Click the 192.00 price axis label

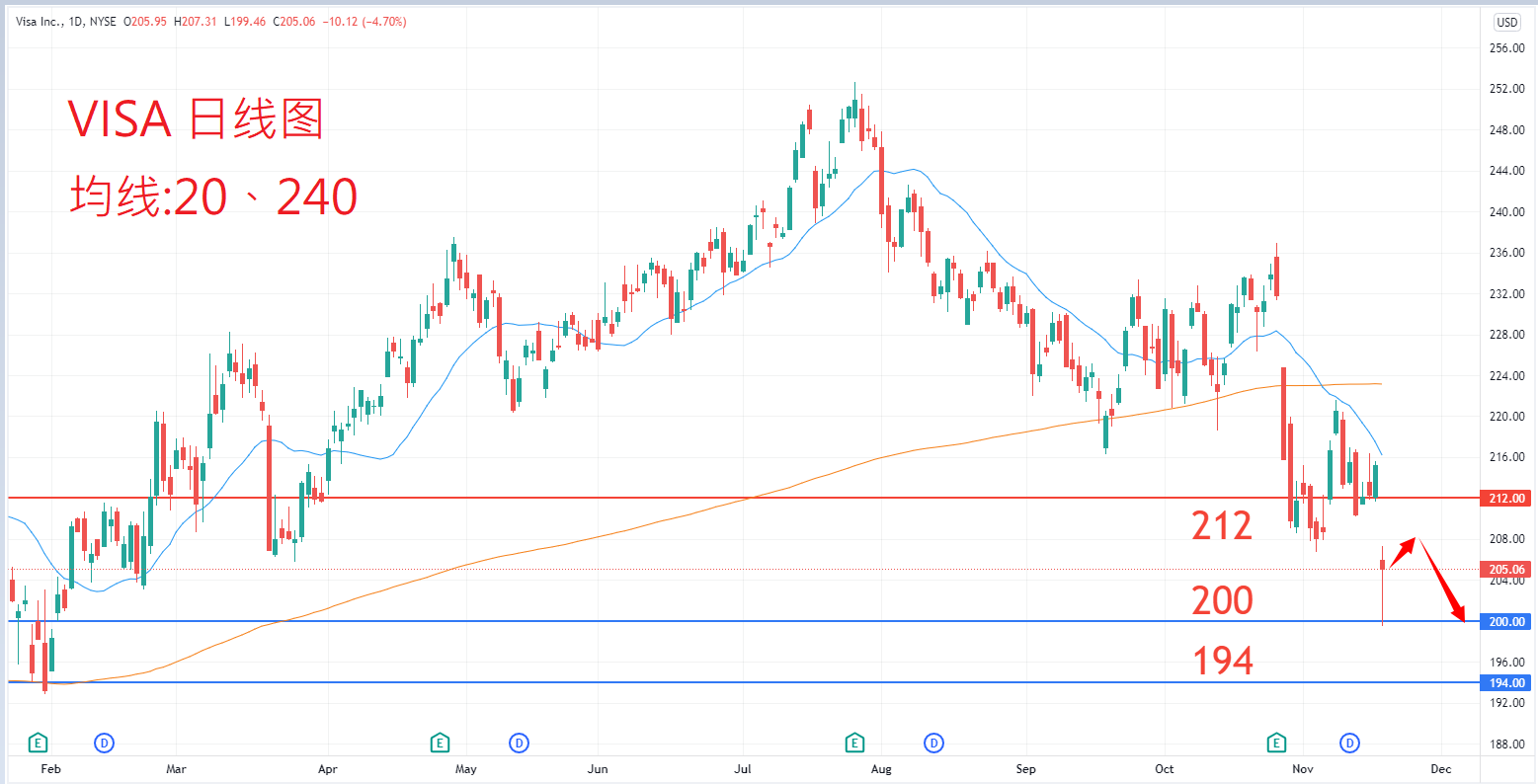(x=1507, y=703)
